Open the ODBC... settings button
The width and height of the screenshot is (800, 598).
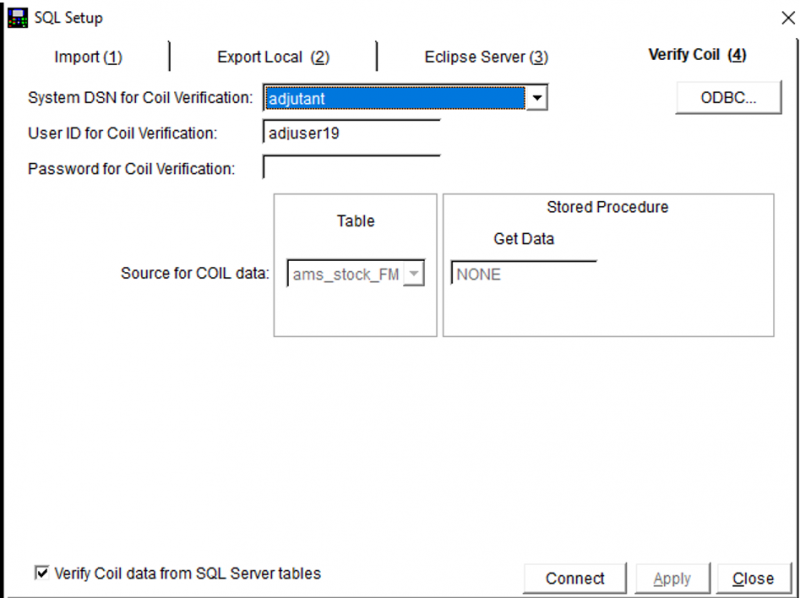pos(728,98)
